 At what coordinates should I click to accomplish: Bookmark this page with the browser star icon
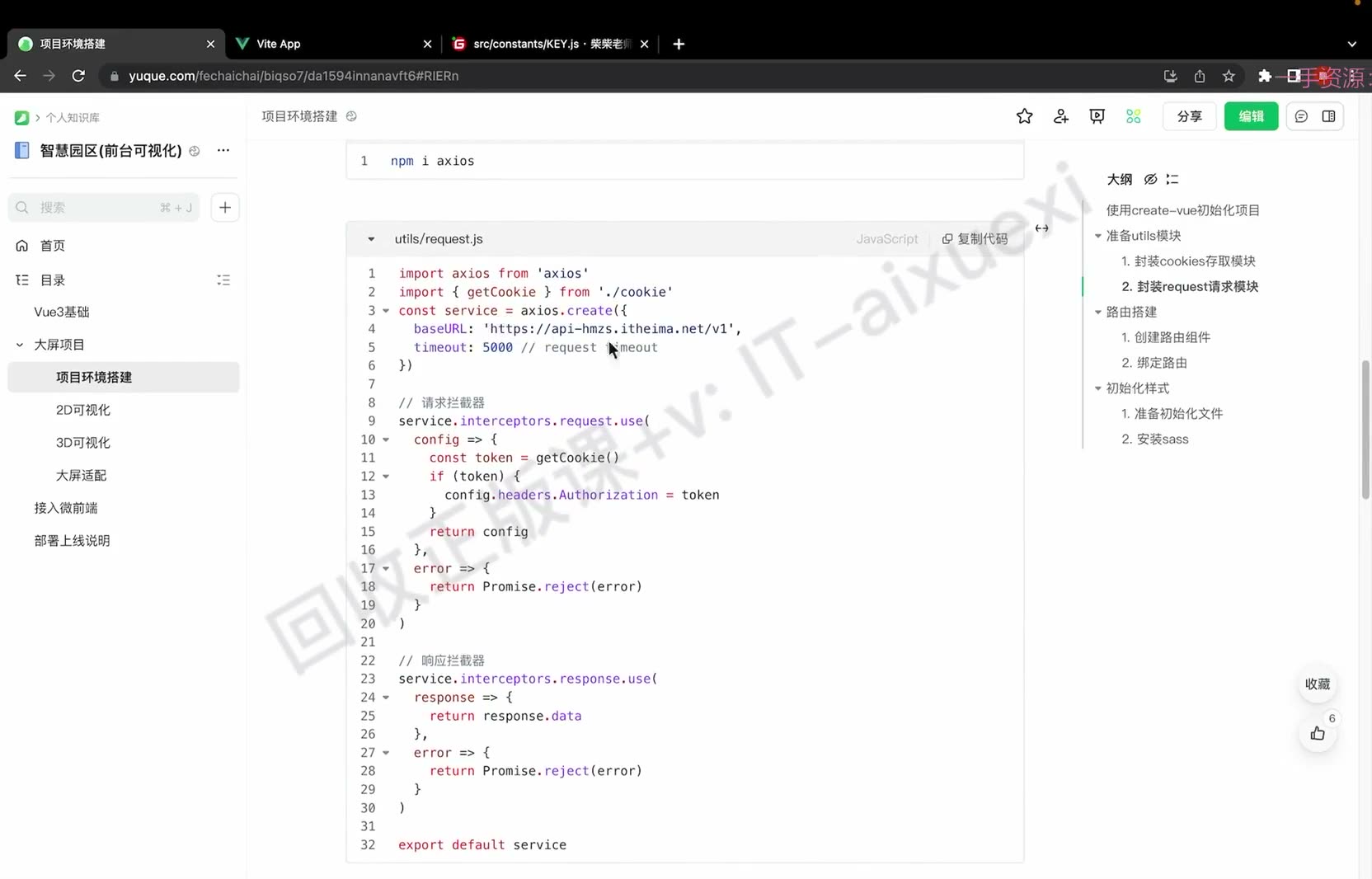click(x=1229, y=76)
